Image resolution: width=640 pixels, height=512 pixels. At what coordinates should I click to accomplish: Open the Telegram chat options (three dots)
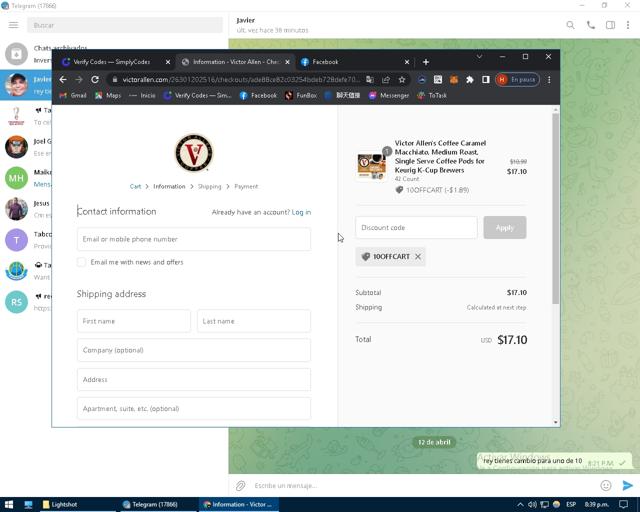tap(628, 25)
